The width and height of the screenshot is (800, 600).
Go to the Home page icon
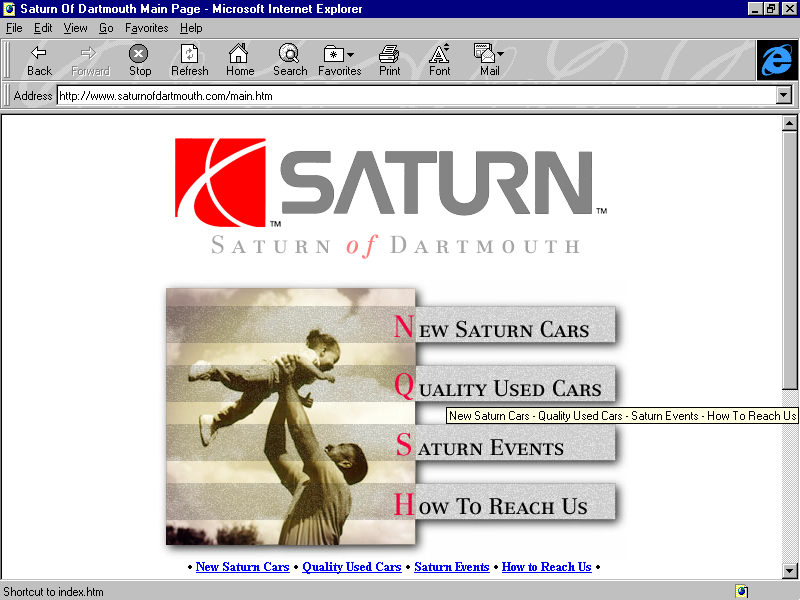click(239, 60)
